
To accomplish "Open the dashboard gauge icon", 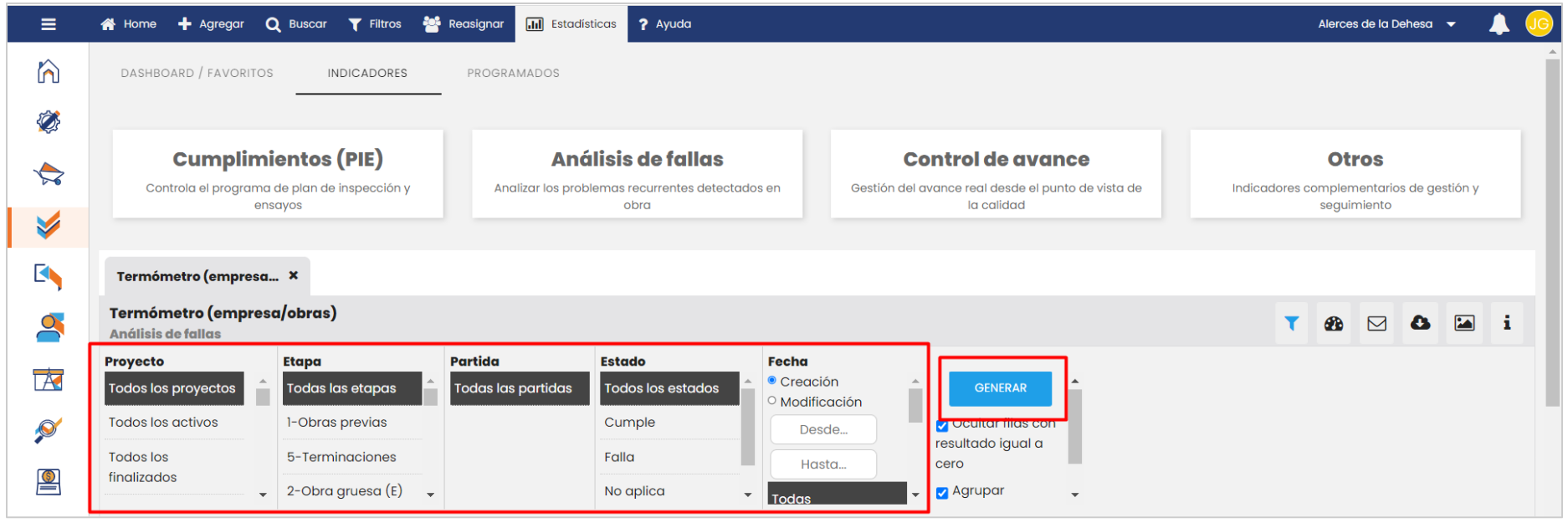I will pos(1334,323).
